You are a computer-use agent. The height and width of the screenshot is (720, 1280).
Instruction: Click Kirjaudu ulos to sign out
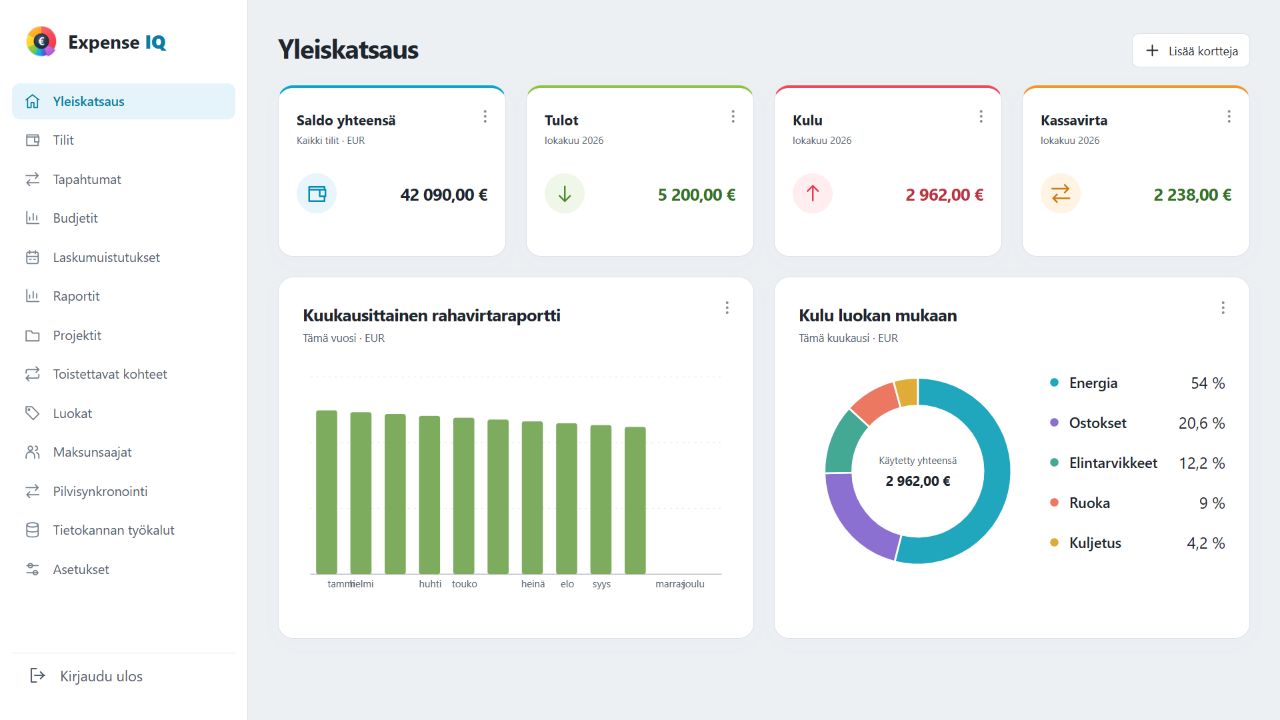click(124, 676)
